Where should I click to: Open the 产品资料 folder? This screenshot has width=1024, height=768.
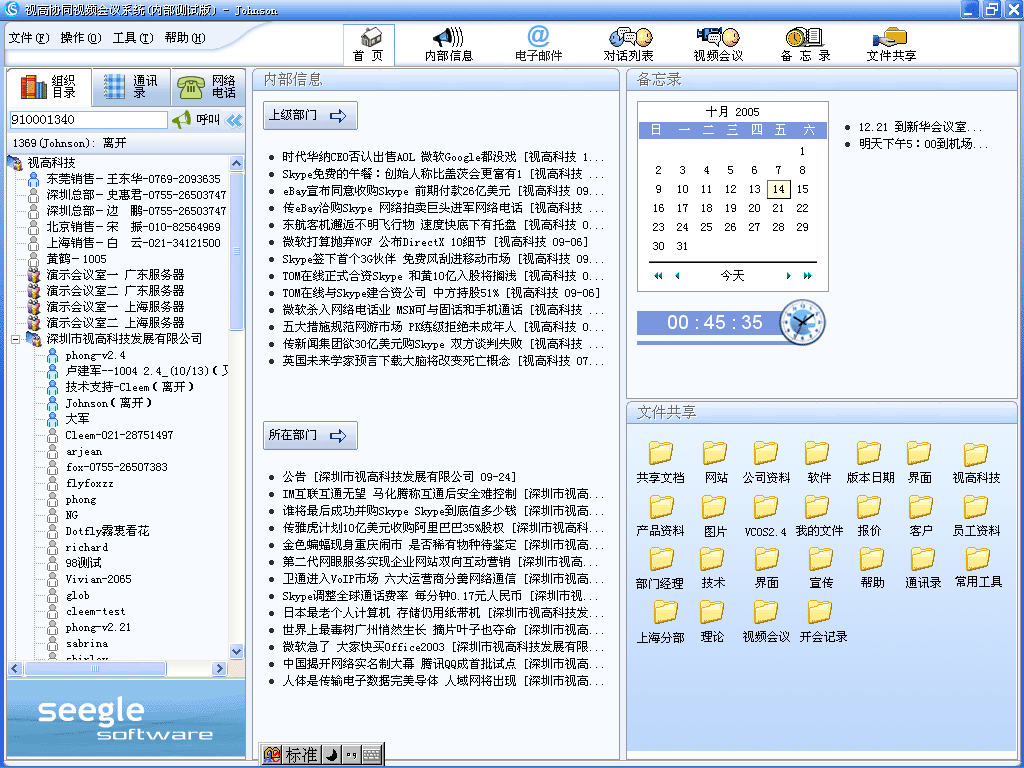coord(660,515)
